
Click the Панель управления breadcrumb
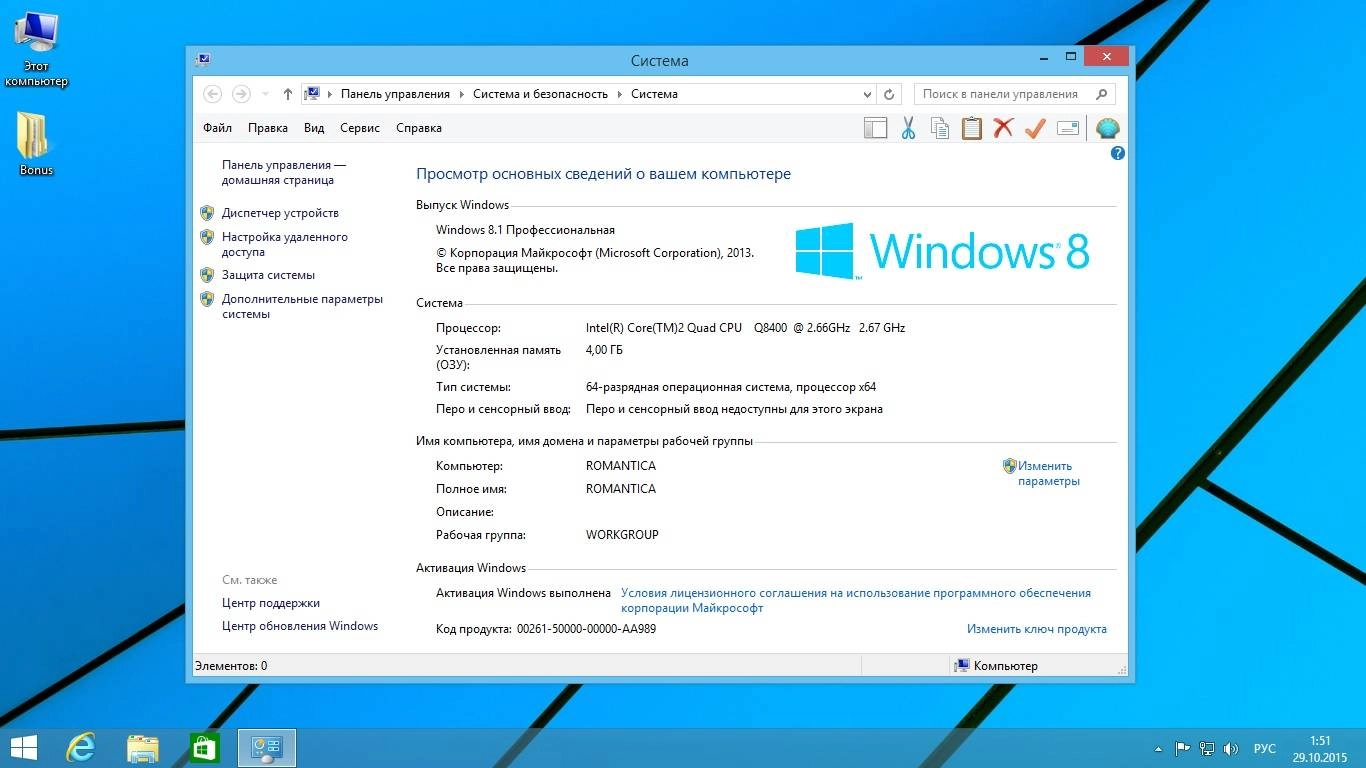[395, 94]
